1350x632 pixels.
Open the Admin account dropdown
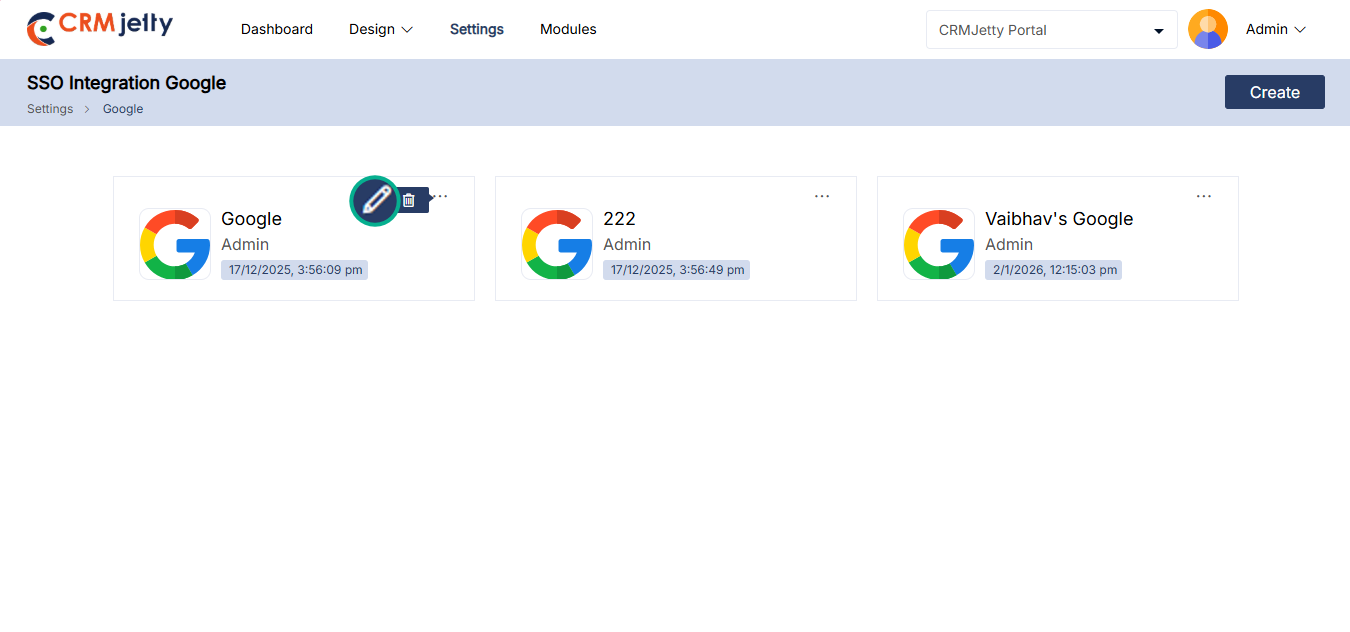pos(1276,29)
